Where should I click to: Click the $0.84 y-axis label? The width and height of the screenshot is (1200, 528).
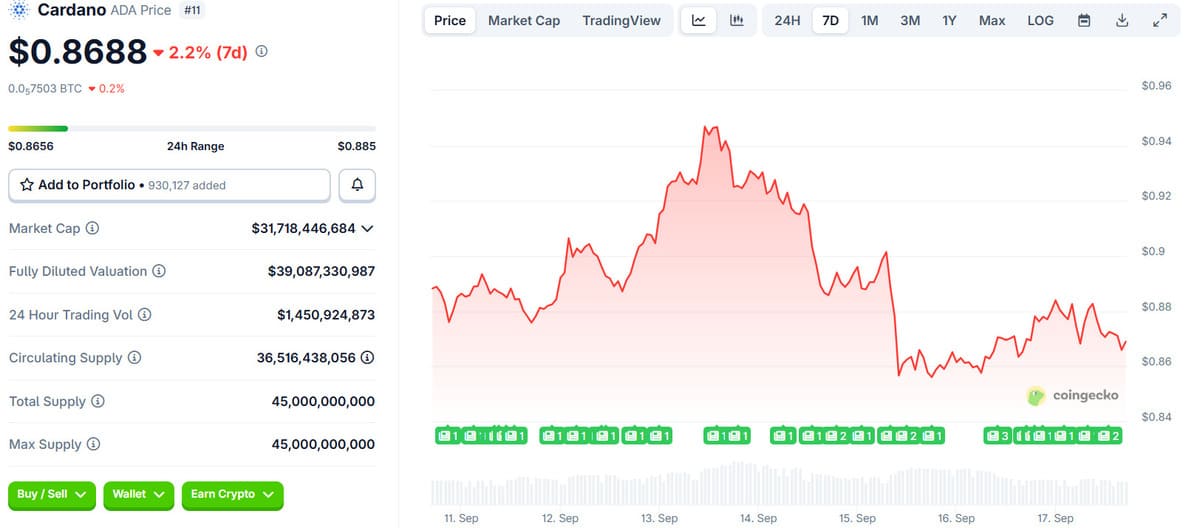tap(1156, 416)
